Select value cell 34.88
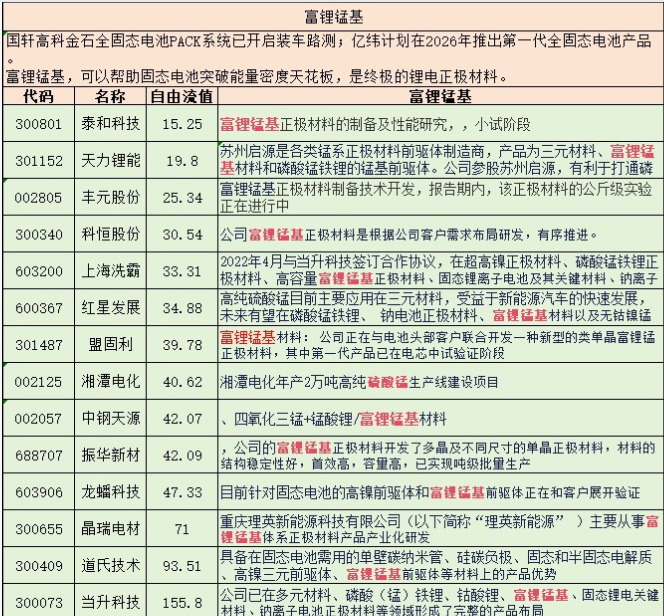This screenshot has height=616, width=664. click(182, 308)
